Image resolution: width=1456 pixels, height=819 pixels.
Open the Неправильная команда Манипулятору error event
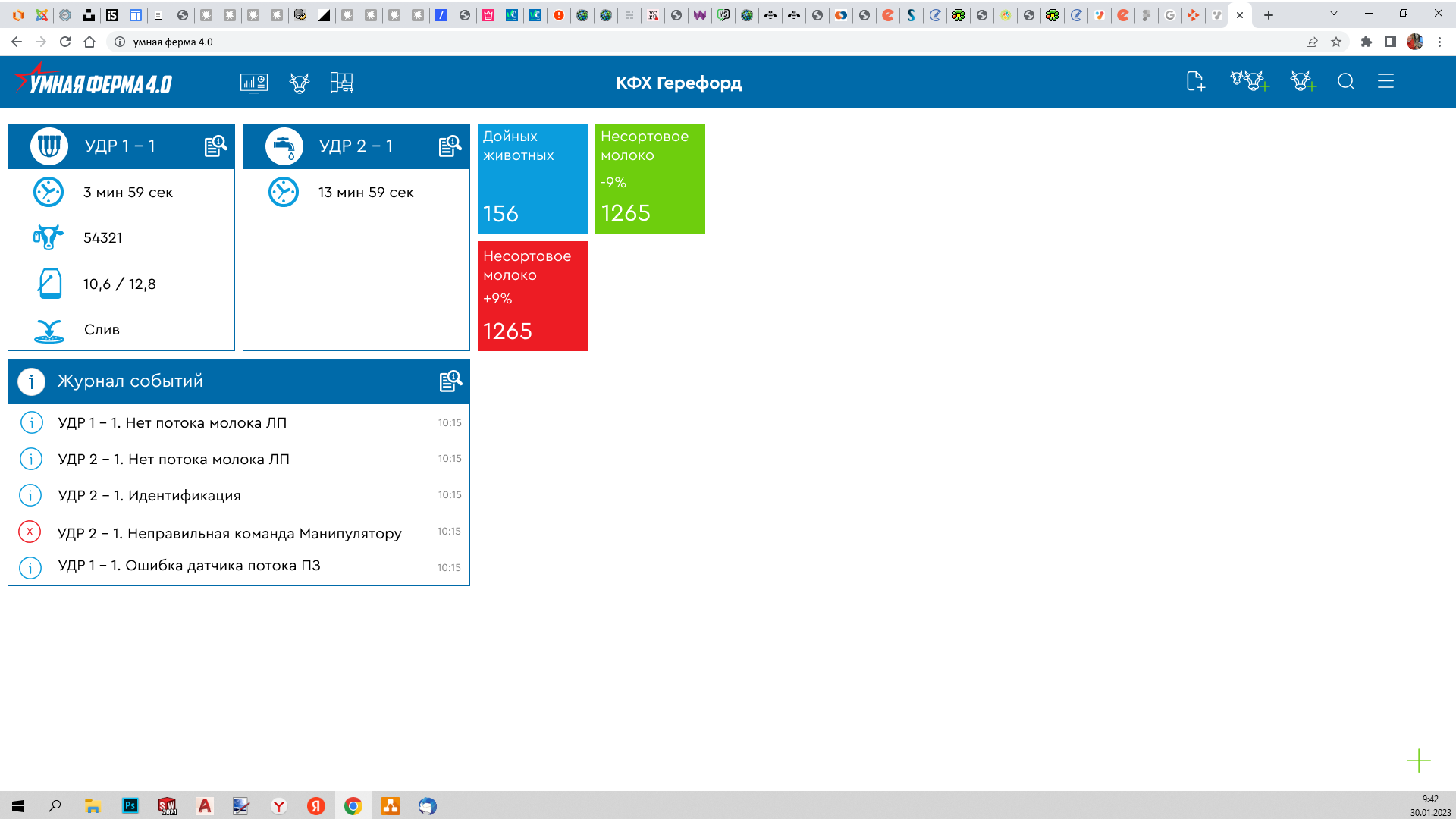point(229,533)
